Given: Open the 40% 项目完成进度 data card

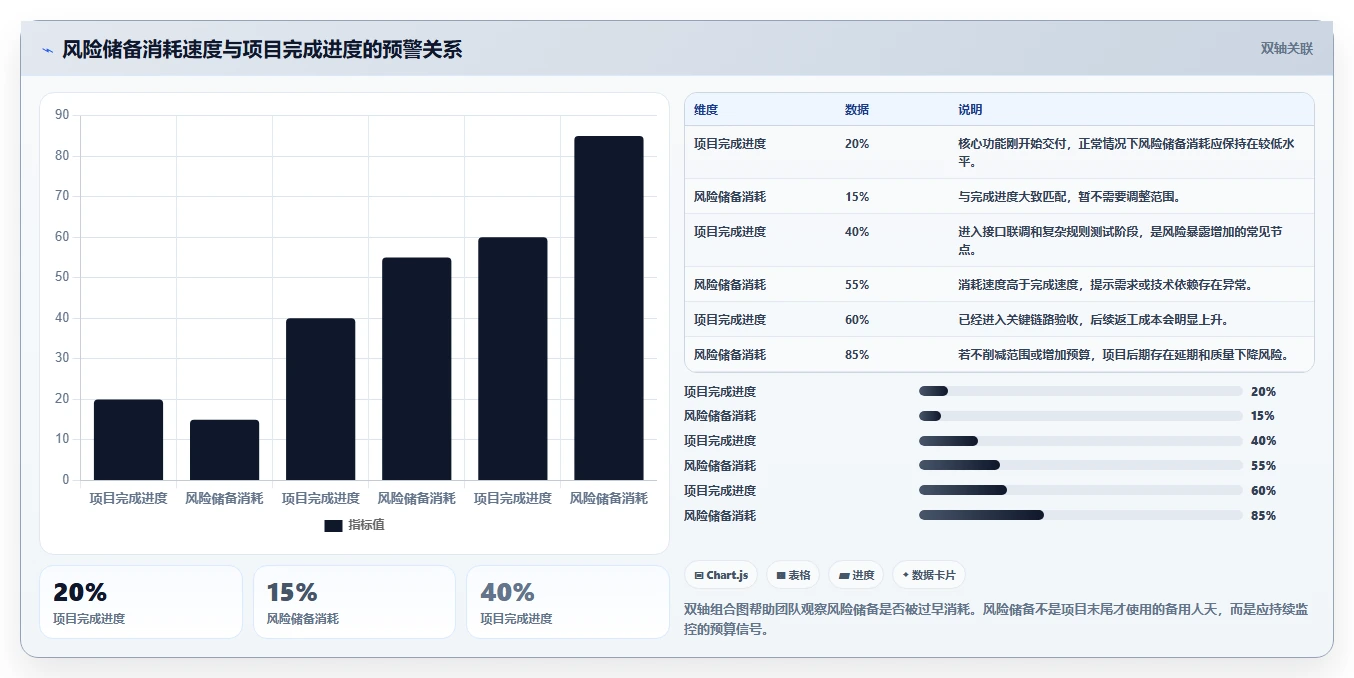Looking at the screenshot, I should pos(567,602).
